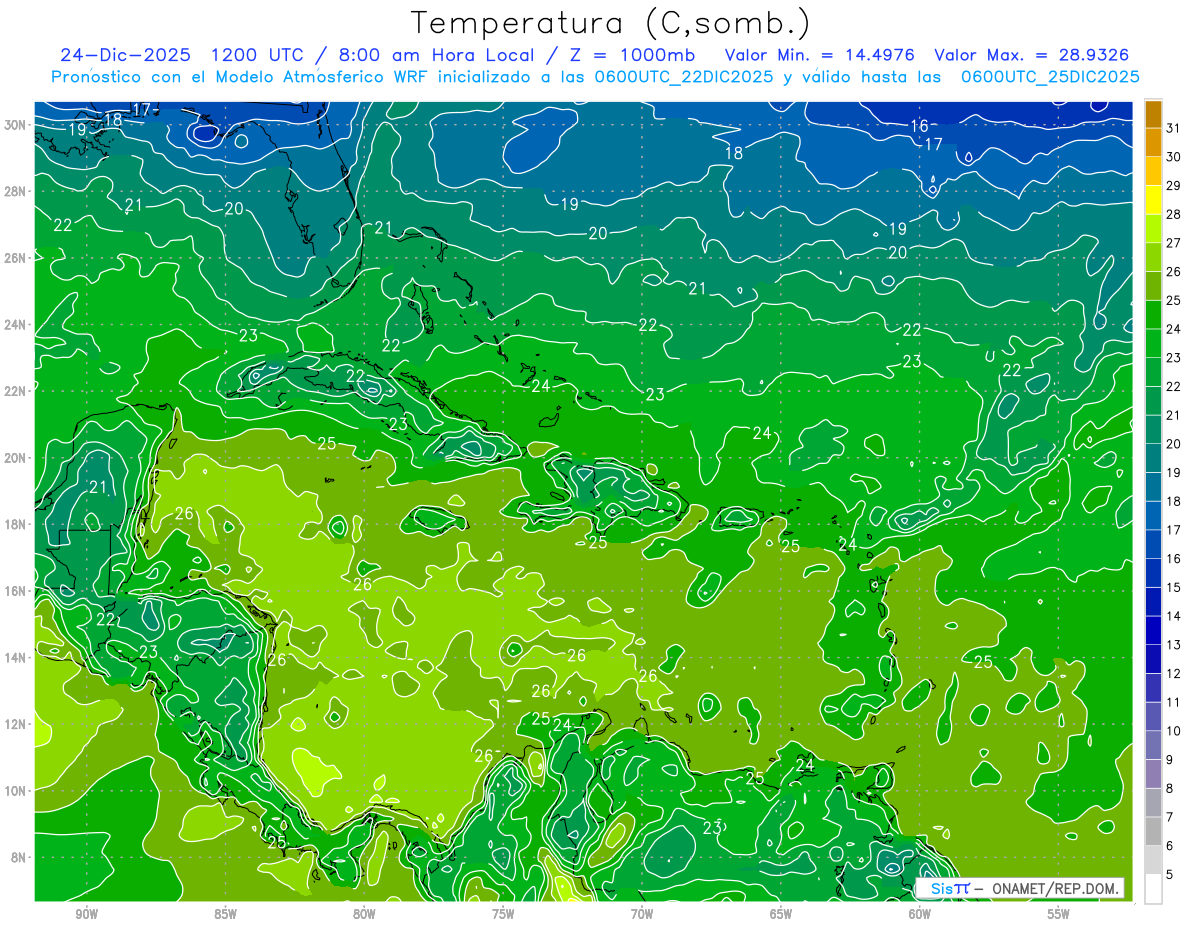This screenshot has width=1200, height=927.
Task: Click the "28N" latitude axis label
Action: [16, 191]
